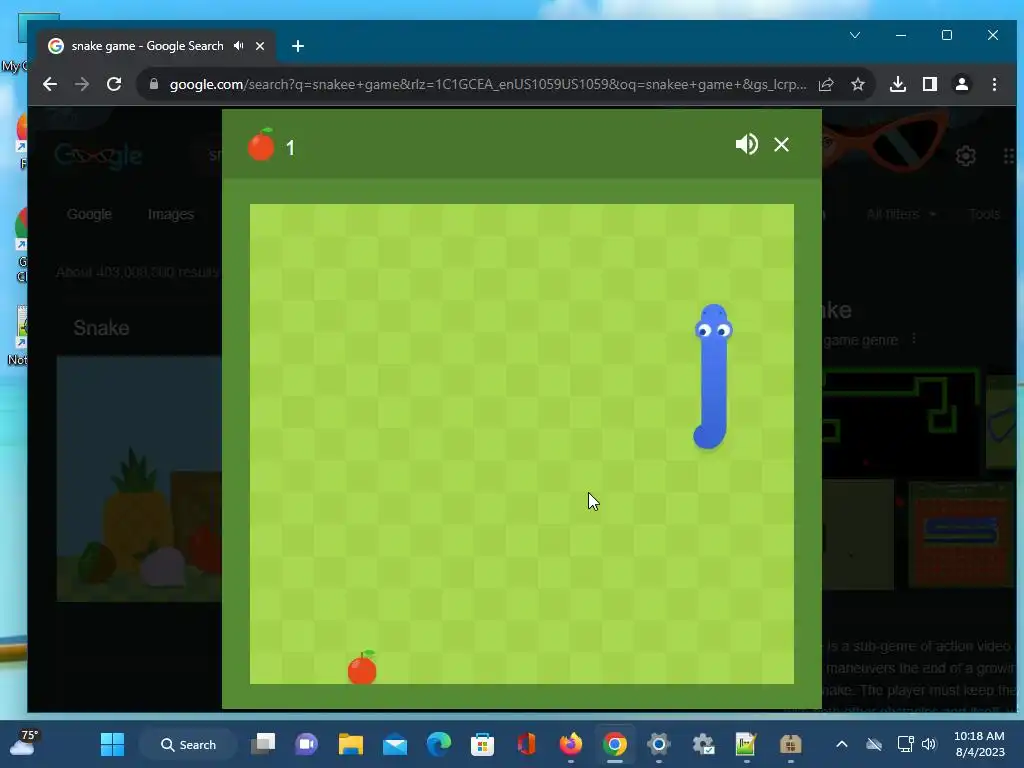Open the gear-with-checkmark taskbar app
Screen dimensions: 1024x768
point(703,744)
